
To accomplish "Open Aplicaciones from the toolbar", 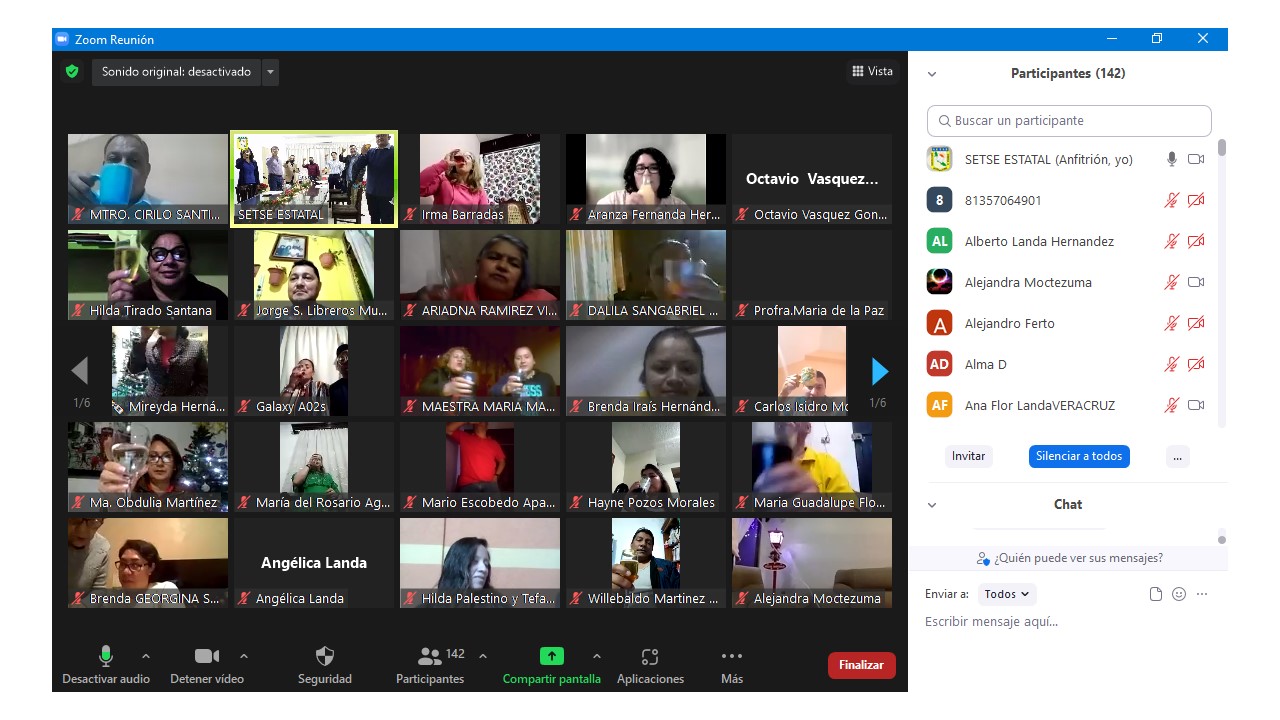I will (x=650, y=666).
